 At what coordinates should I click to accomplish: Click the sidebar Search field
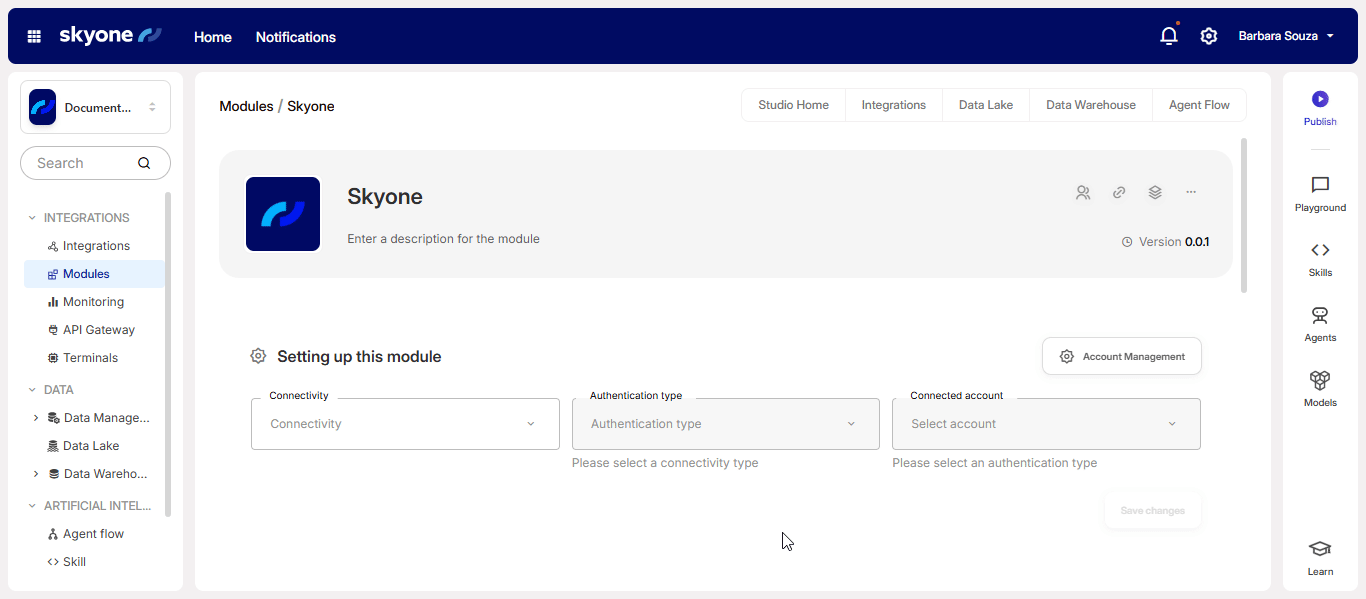[x=85, y=163]
